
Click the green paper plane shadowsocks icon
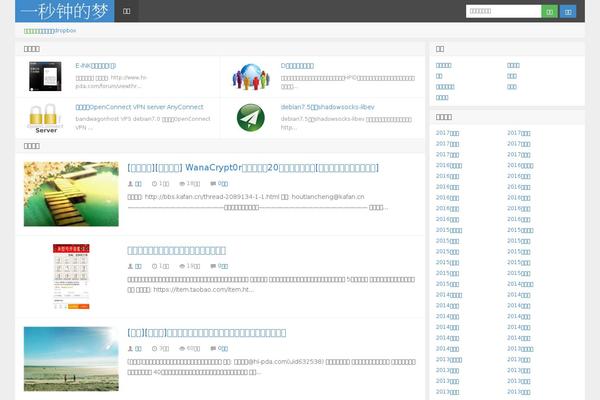pyautogui.click(x=251, y=118)
